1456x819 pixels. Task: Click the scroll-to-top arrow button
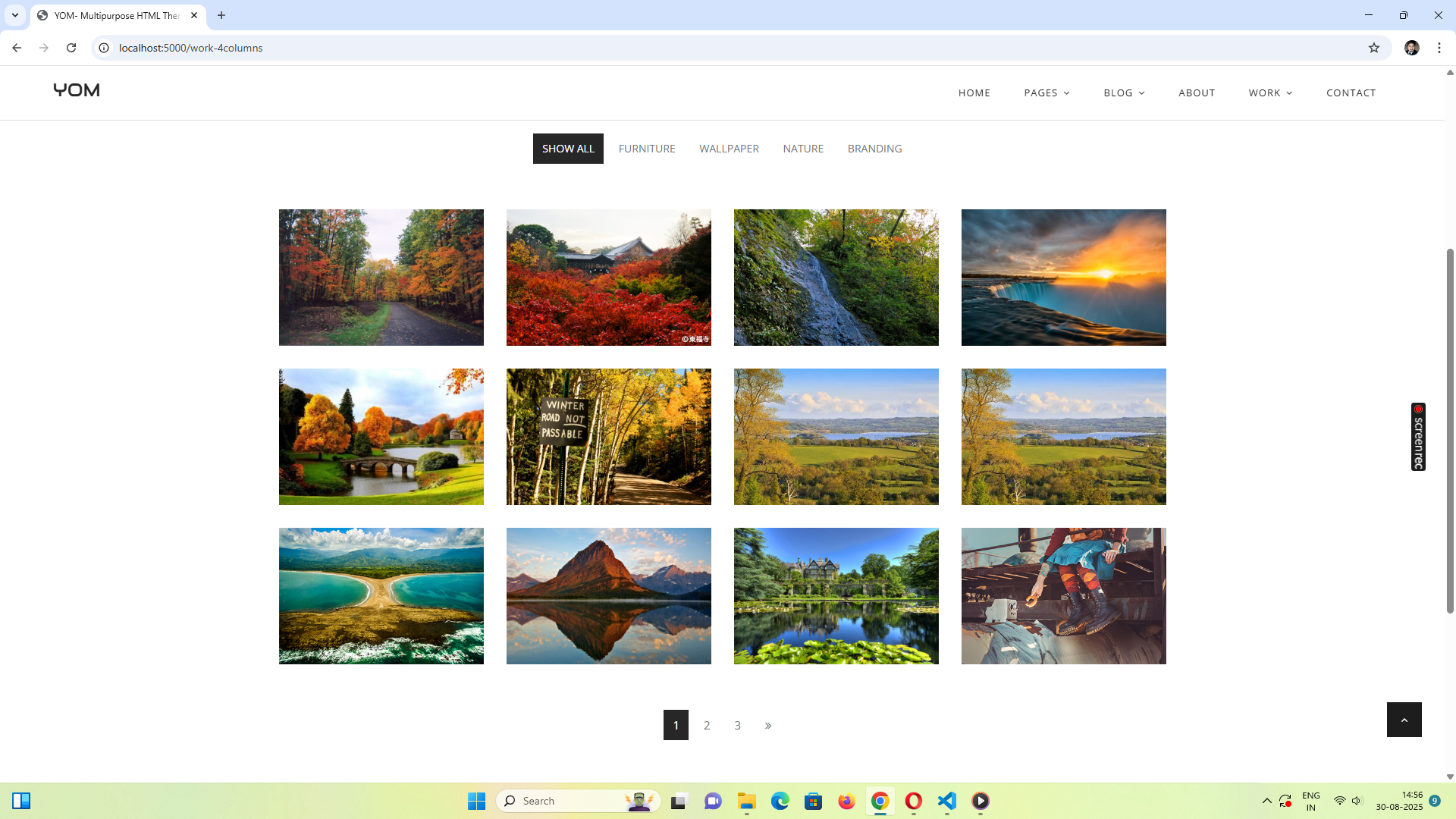point(1404,720)
